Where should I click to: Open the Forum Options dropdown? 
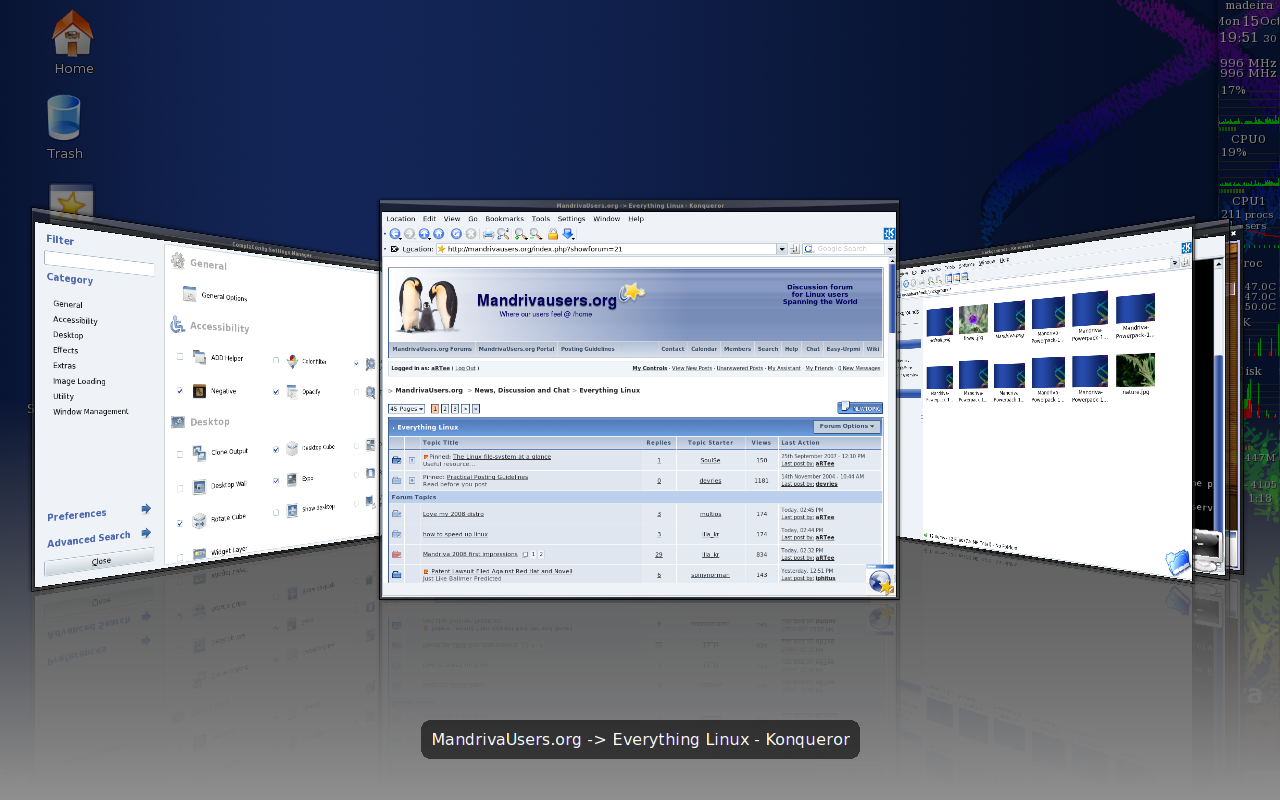847,426
